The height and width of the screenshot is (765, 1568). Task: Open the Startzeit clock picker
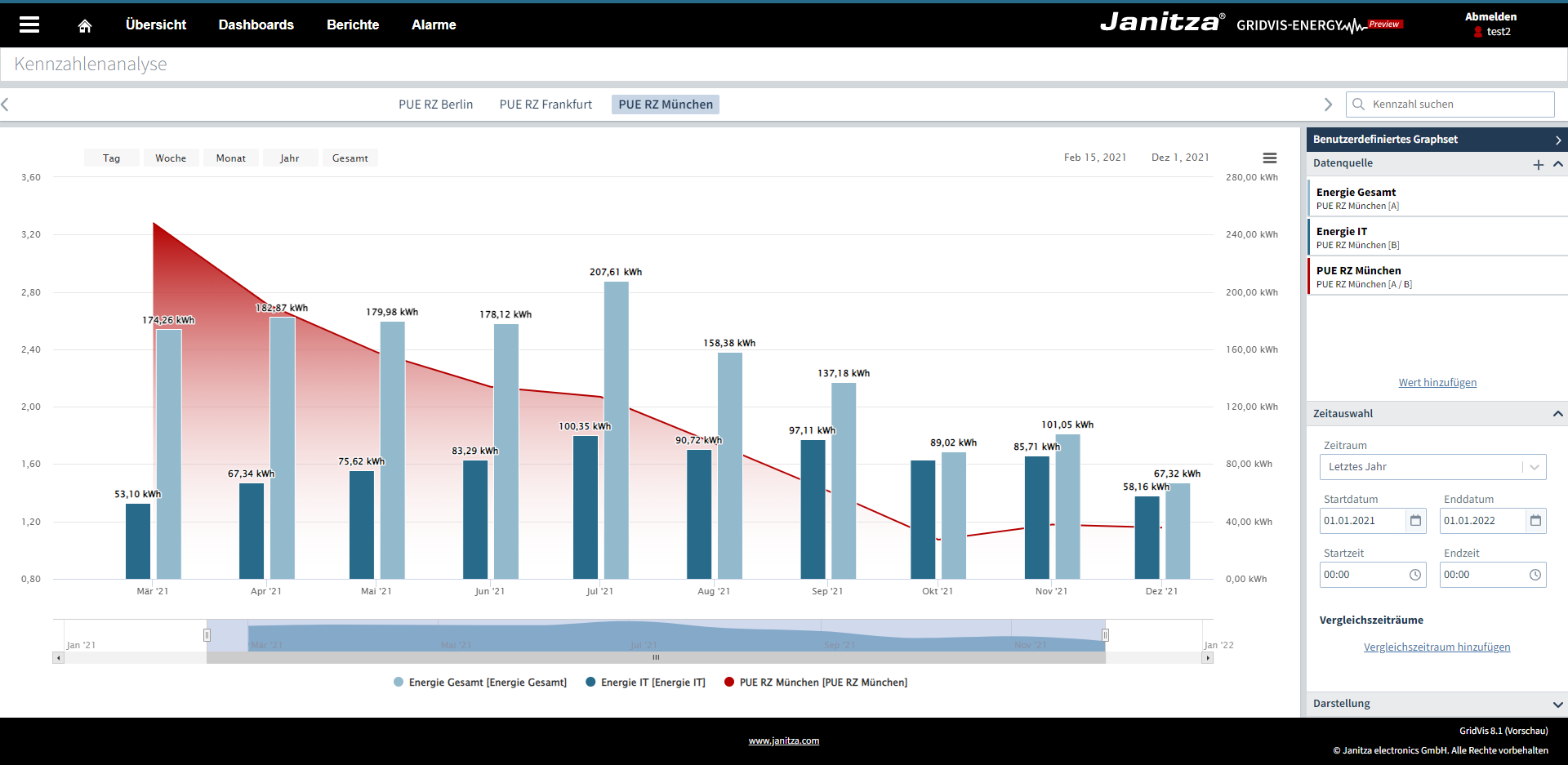1415,575
